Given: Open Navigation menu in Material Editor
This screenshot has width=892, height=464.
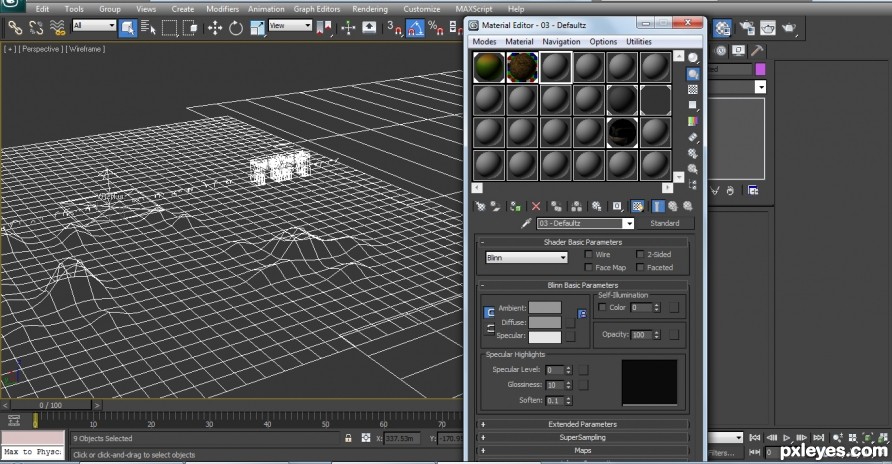Looking at the screenshot, I should [x=561, y=42].
